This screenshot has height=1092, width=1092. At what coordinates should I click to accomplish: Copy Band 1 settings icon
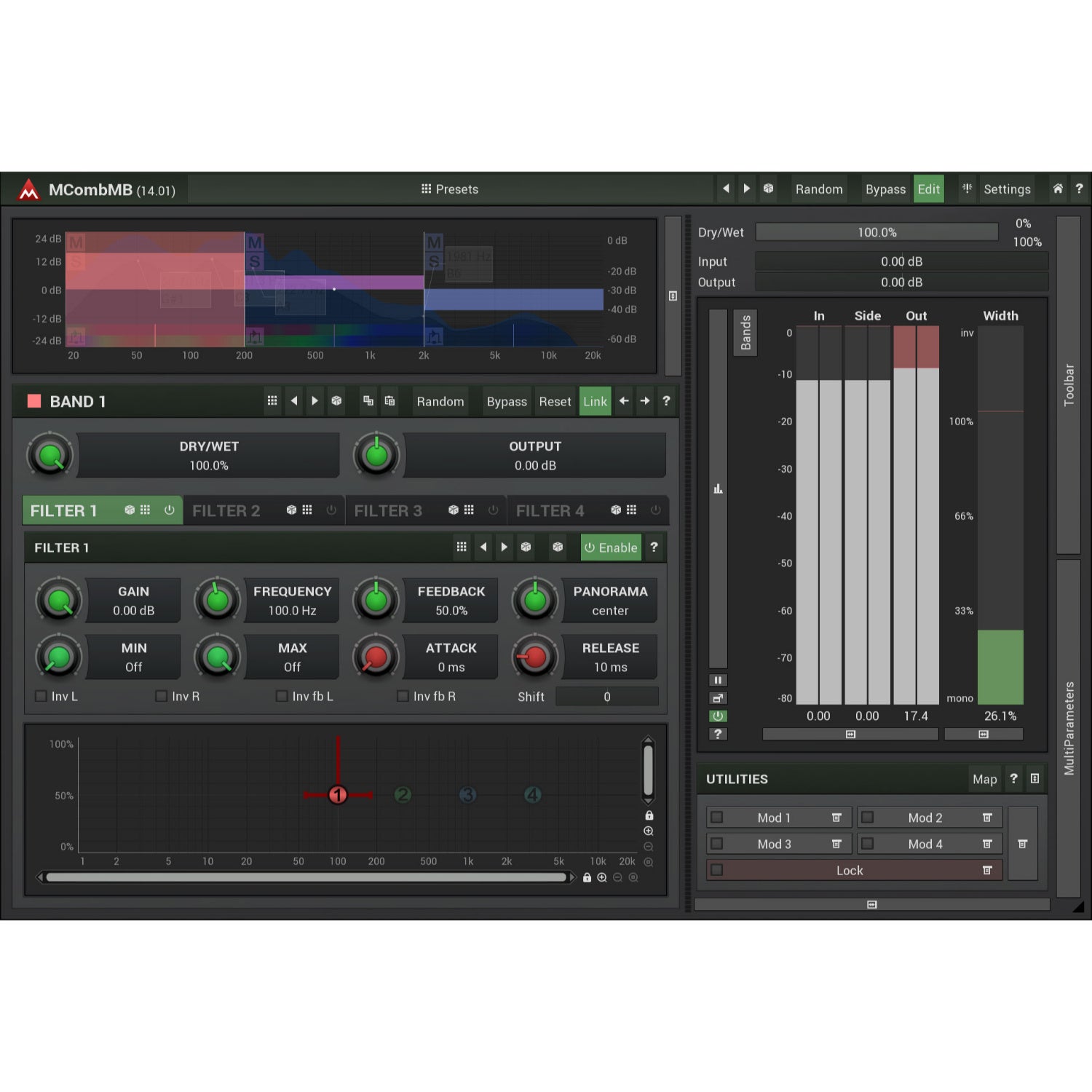368,401
